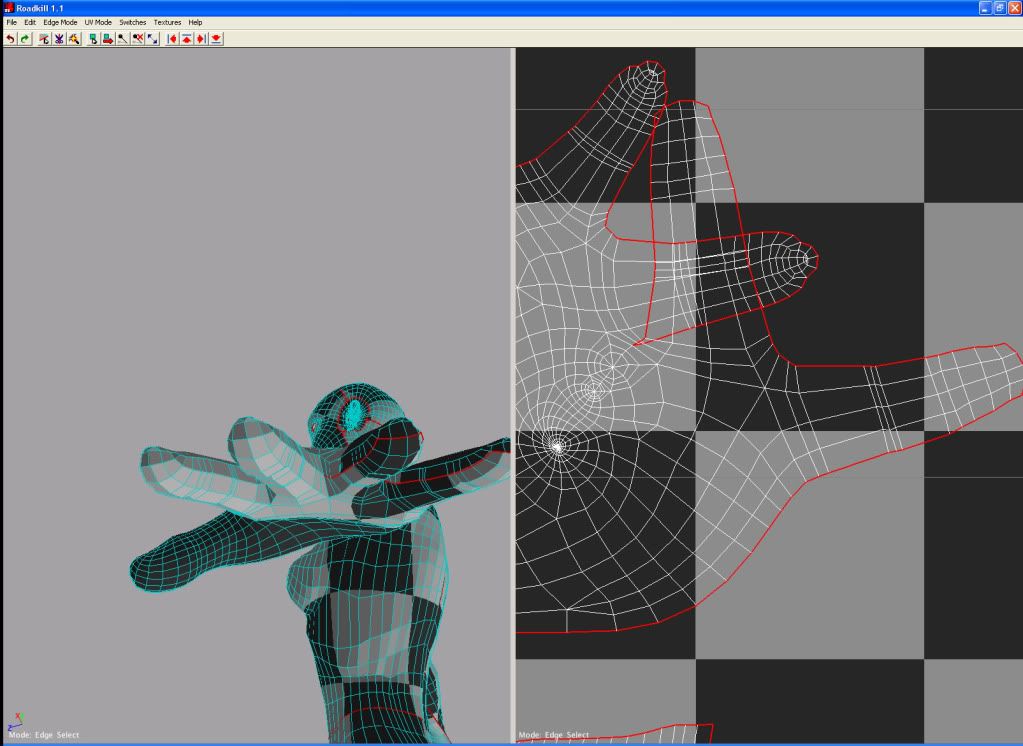
Task: Open the UV Mode menu
Action: click(x=98, y=22)
